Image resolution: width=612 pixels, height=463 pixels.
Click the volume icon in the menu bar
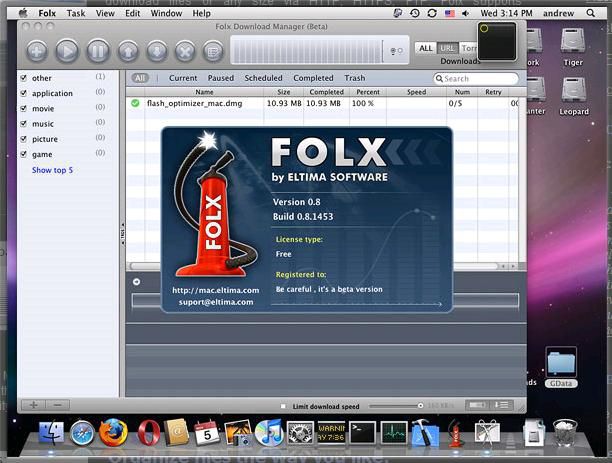click(x=465, y=13)
